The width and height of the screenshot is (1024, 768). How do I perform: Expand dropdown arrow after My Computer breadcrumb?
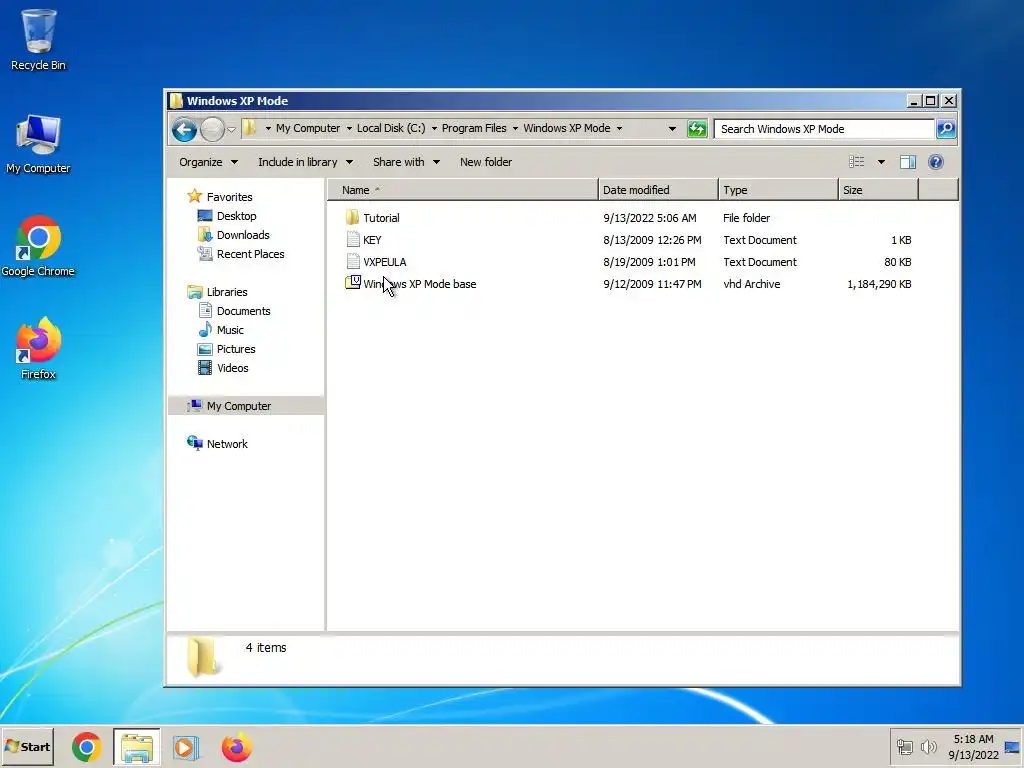(x=349, y=129)
